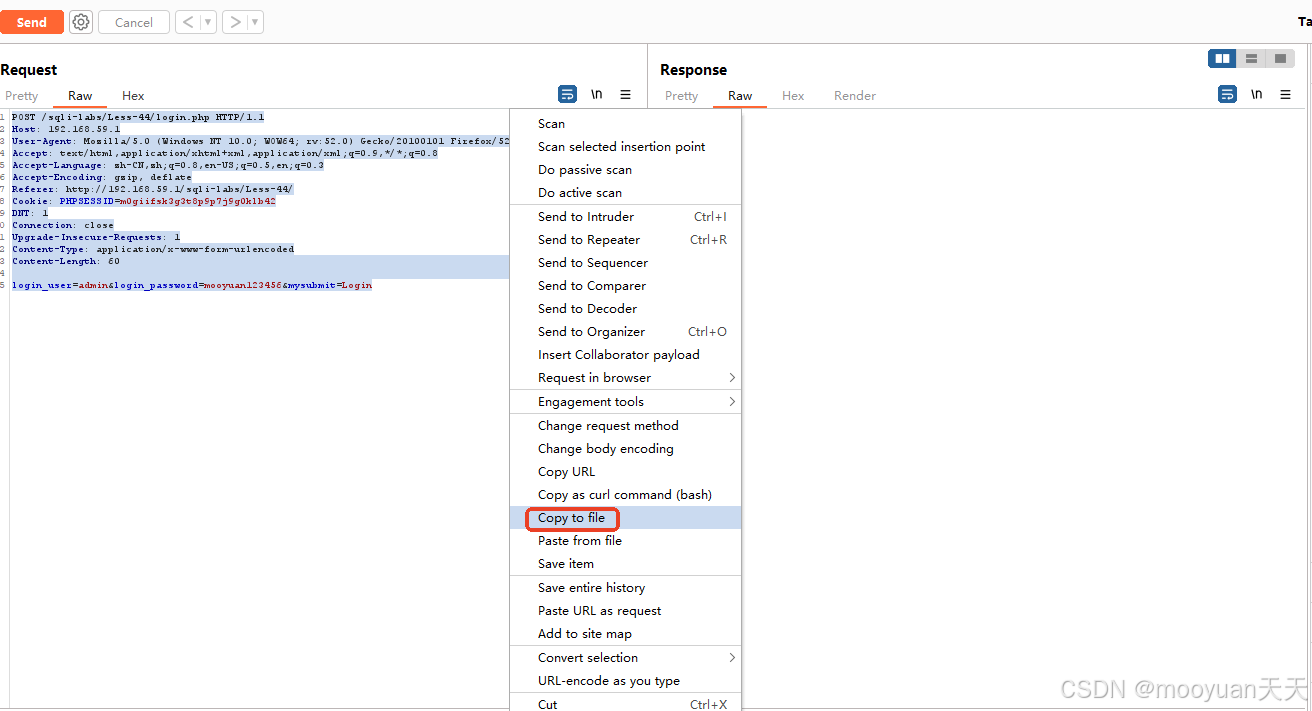Viewport: 1312px width, 711px height.
Task: Click the Host: 192.168.59.1 header line
Action: point(66,129)
